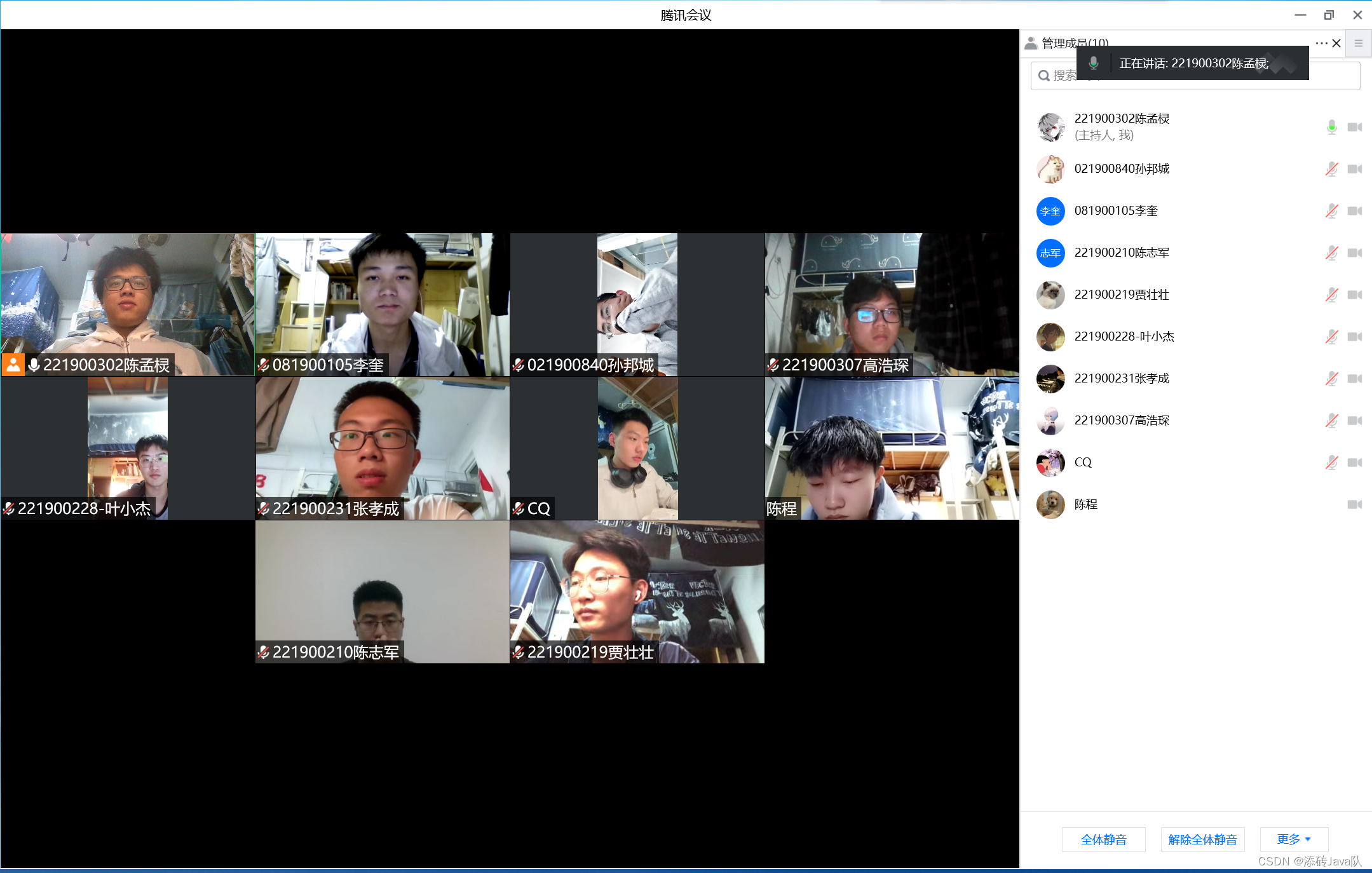Click muted mic icon for 221900231张孝成

[x=1331, y=379]
